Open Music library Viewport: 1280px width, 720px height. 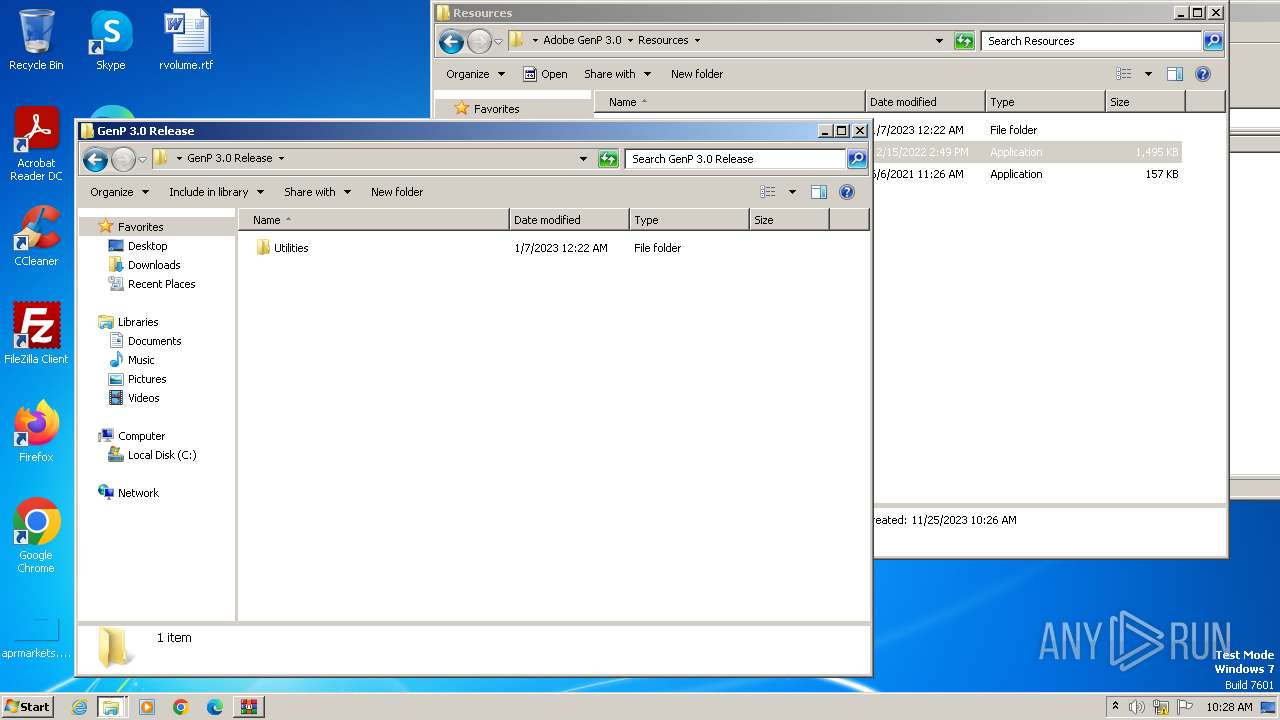pos(141,360)
